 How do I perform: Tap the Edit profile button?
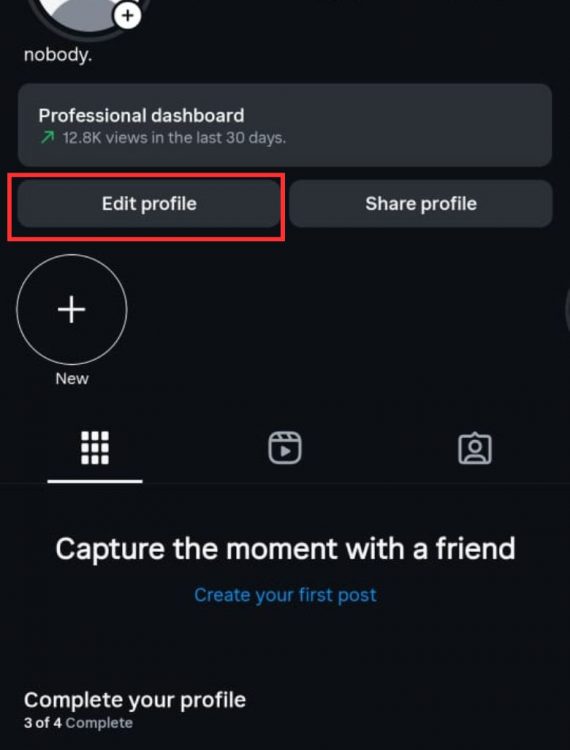[149, 204]
